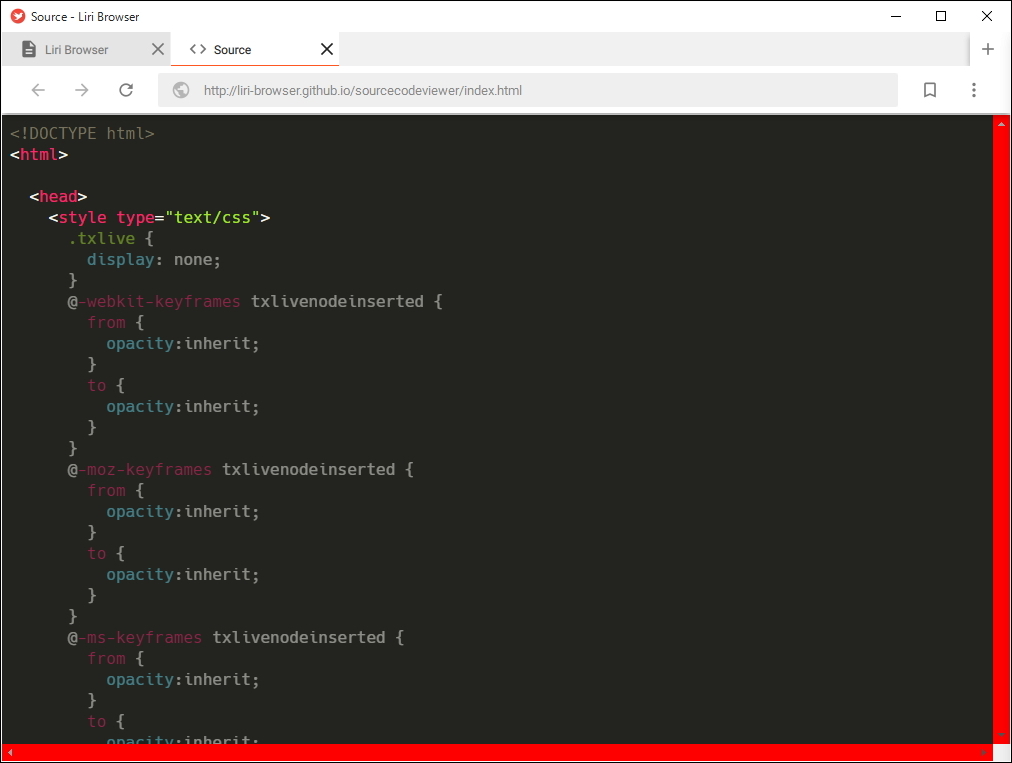Open the three-dot browser menu
1012x763 pixels.
coord(974,90)
